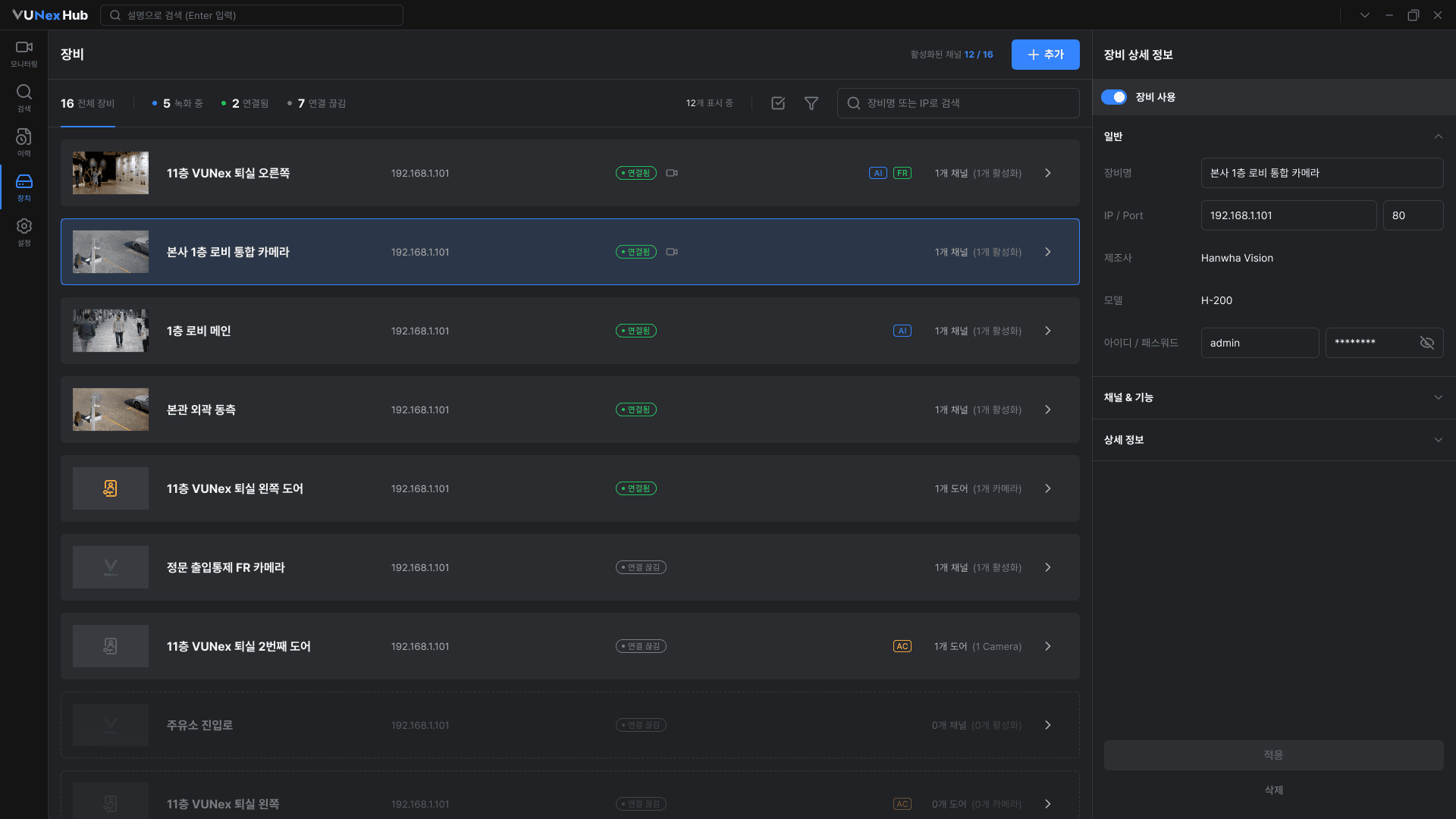Select the 5 녹화 중 filter tab
Viewport: 1456px width, 819px height.
coord(177,103)
